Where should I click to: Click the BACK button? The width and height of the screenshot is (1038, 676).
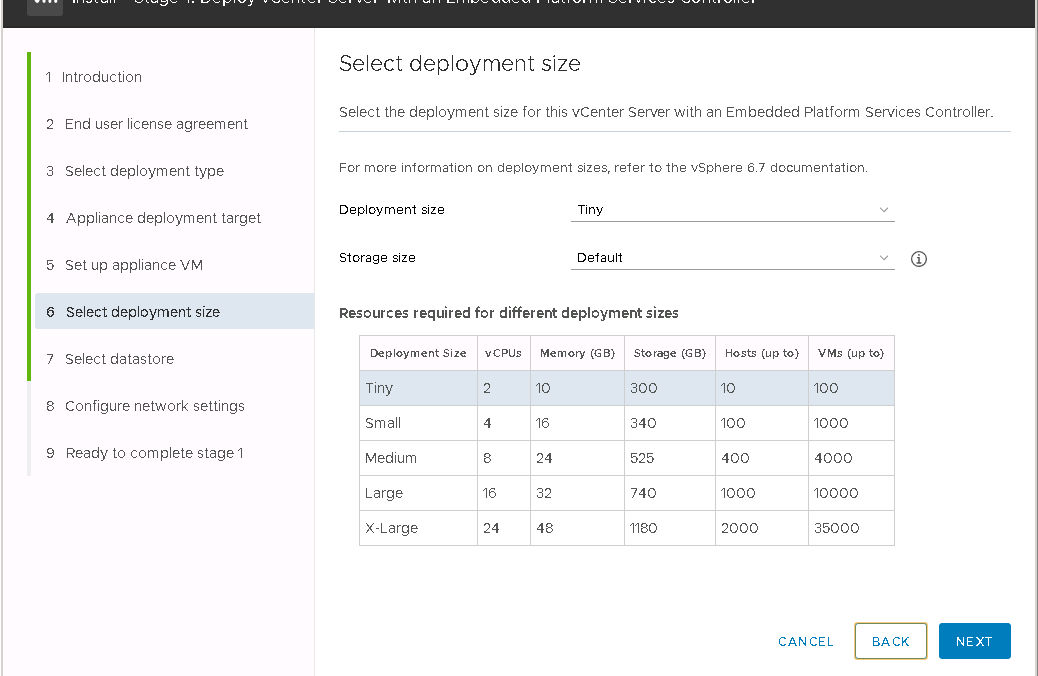[x=890, y=642]
